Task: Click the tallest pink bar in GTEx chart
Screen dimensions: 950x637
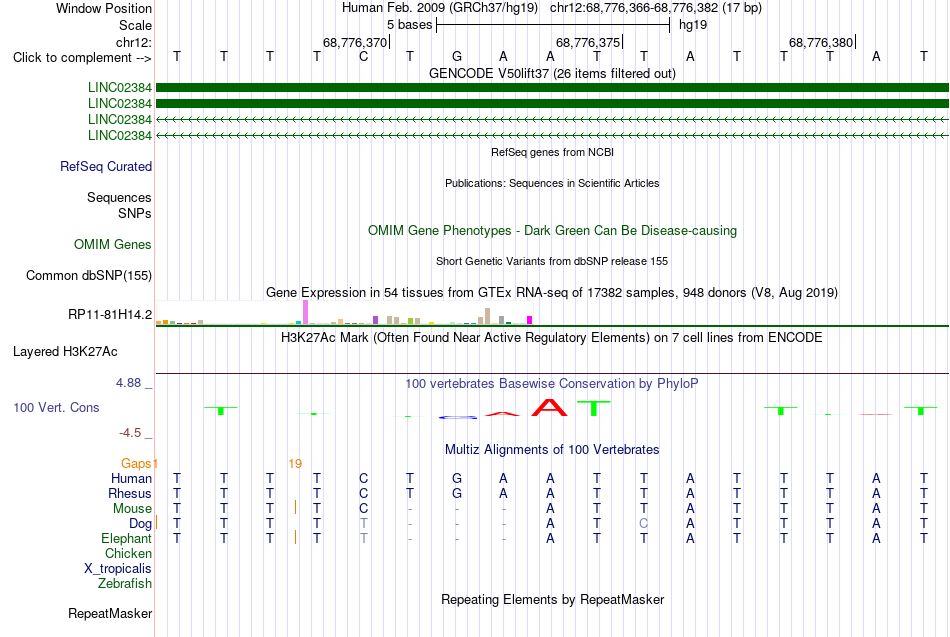Action: (305, 313)
